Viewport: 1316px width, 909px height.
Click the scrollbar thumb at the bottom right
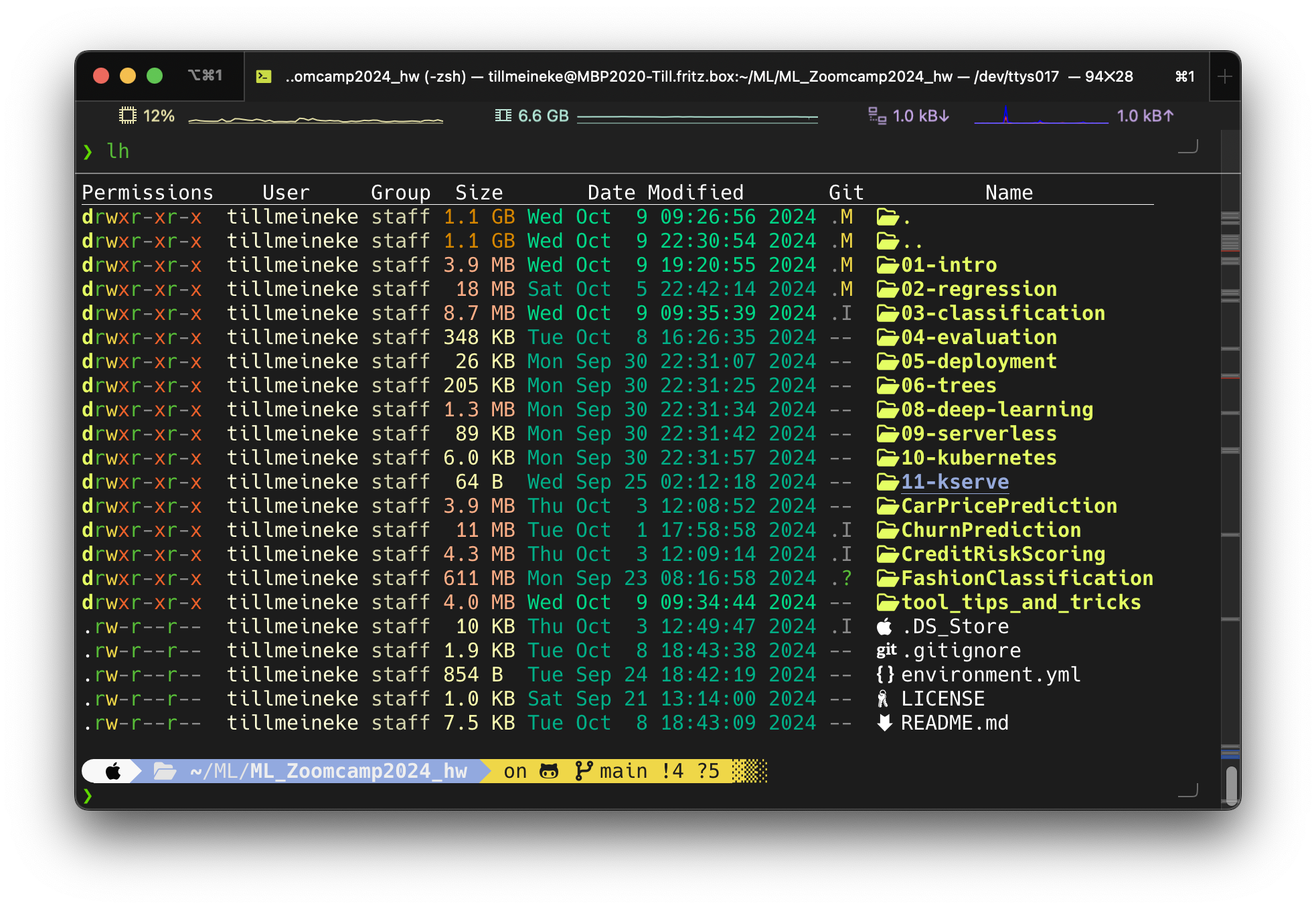pyautogui.click(x=1231, y=784)
